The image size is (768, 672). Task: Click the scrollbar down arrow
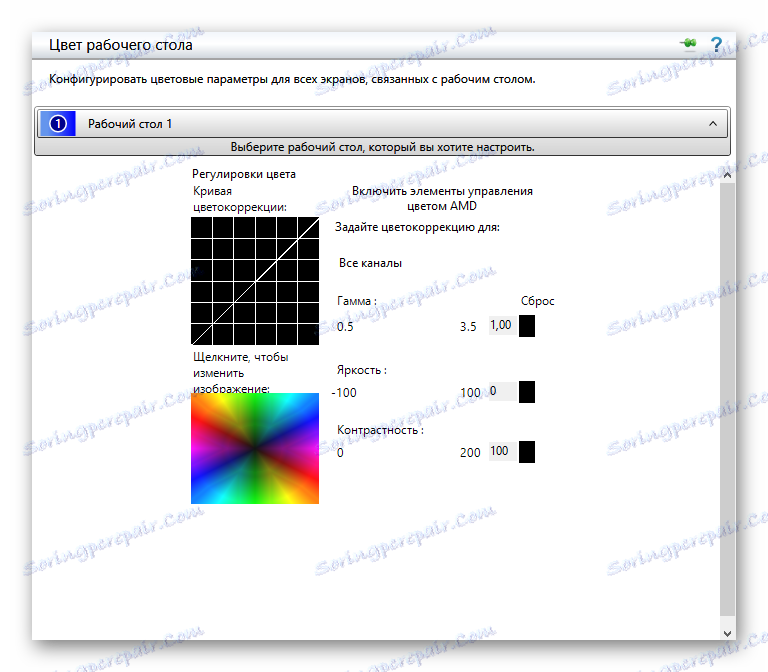(x=727, y=633)
